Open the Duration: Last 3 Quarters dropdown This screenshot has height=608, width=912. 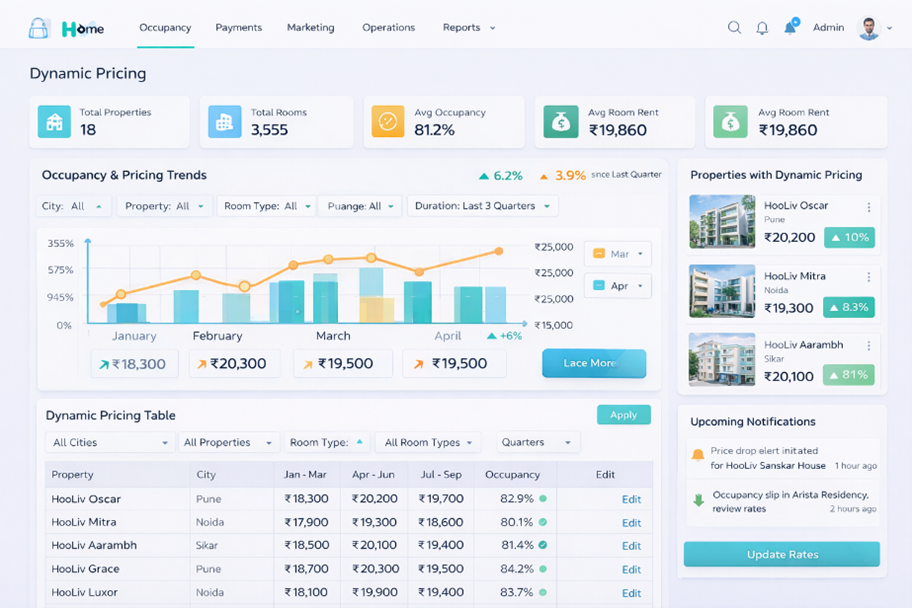(483, 206)
